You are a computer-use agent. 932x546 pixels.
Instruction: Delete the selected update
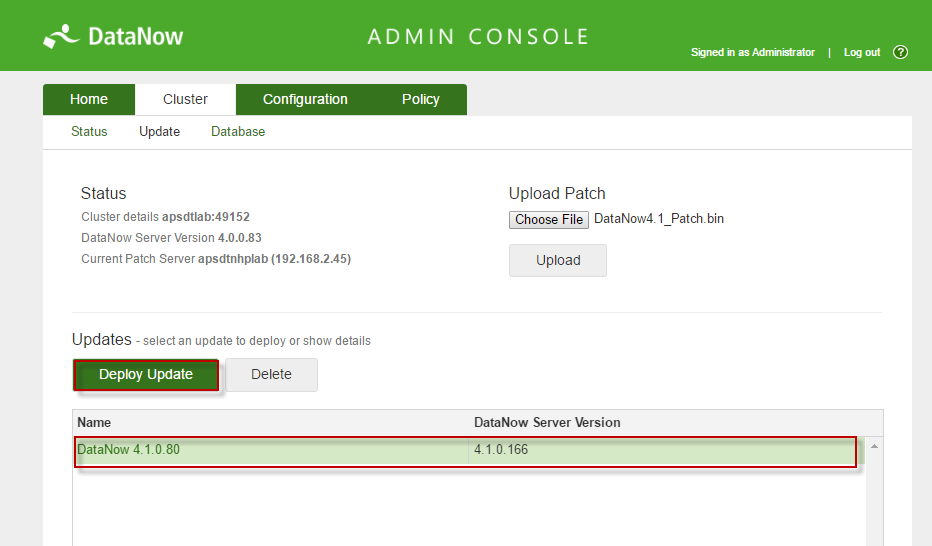[271, 374]
